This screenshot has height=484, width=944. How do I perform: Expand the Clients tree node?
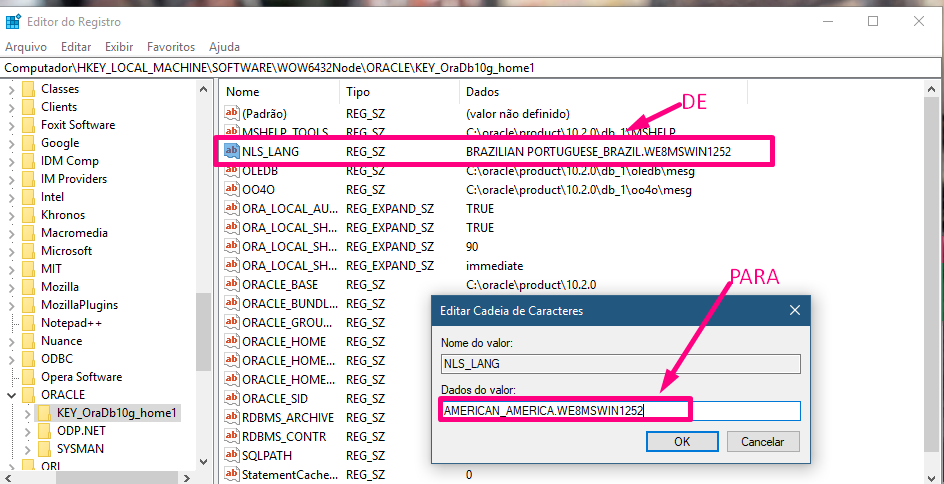pos(11,107)
